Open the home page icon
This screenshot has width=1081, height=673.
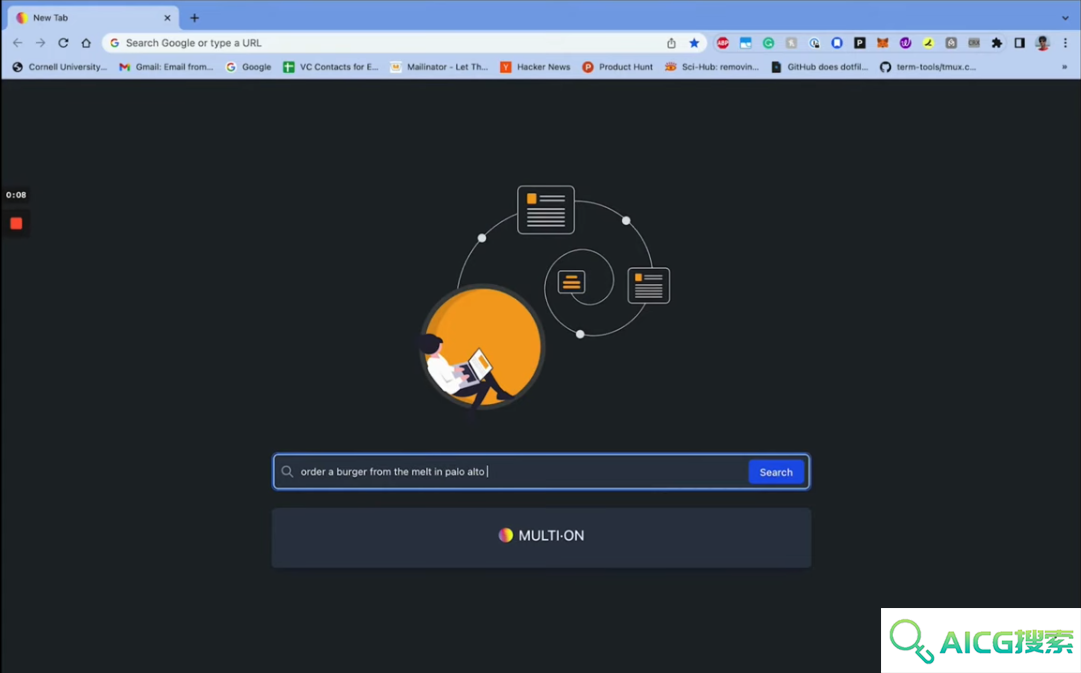(85, 43)
